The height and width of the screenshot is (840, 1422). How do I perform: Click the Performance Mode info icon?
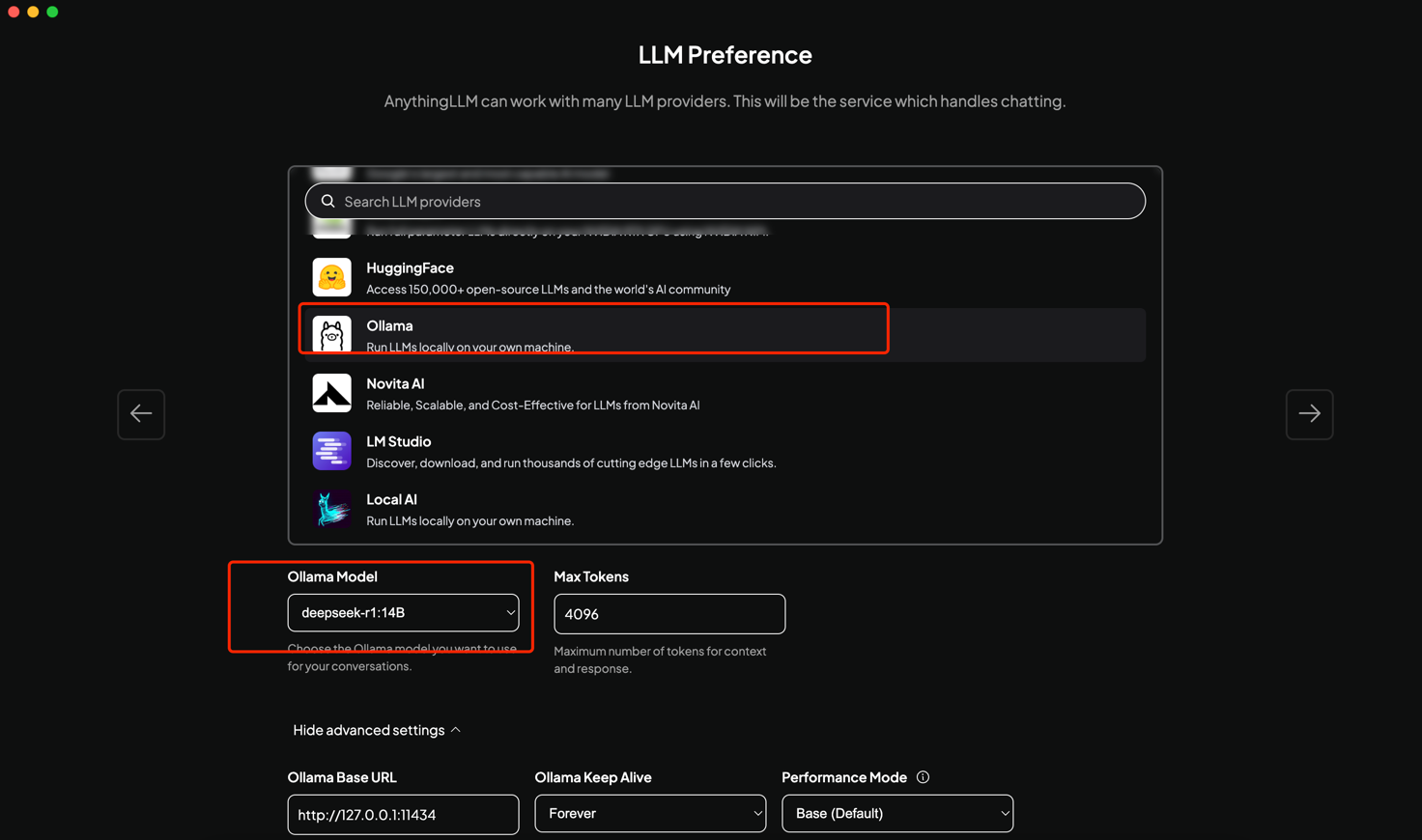point(923,777)
